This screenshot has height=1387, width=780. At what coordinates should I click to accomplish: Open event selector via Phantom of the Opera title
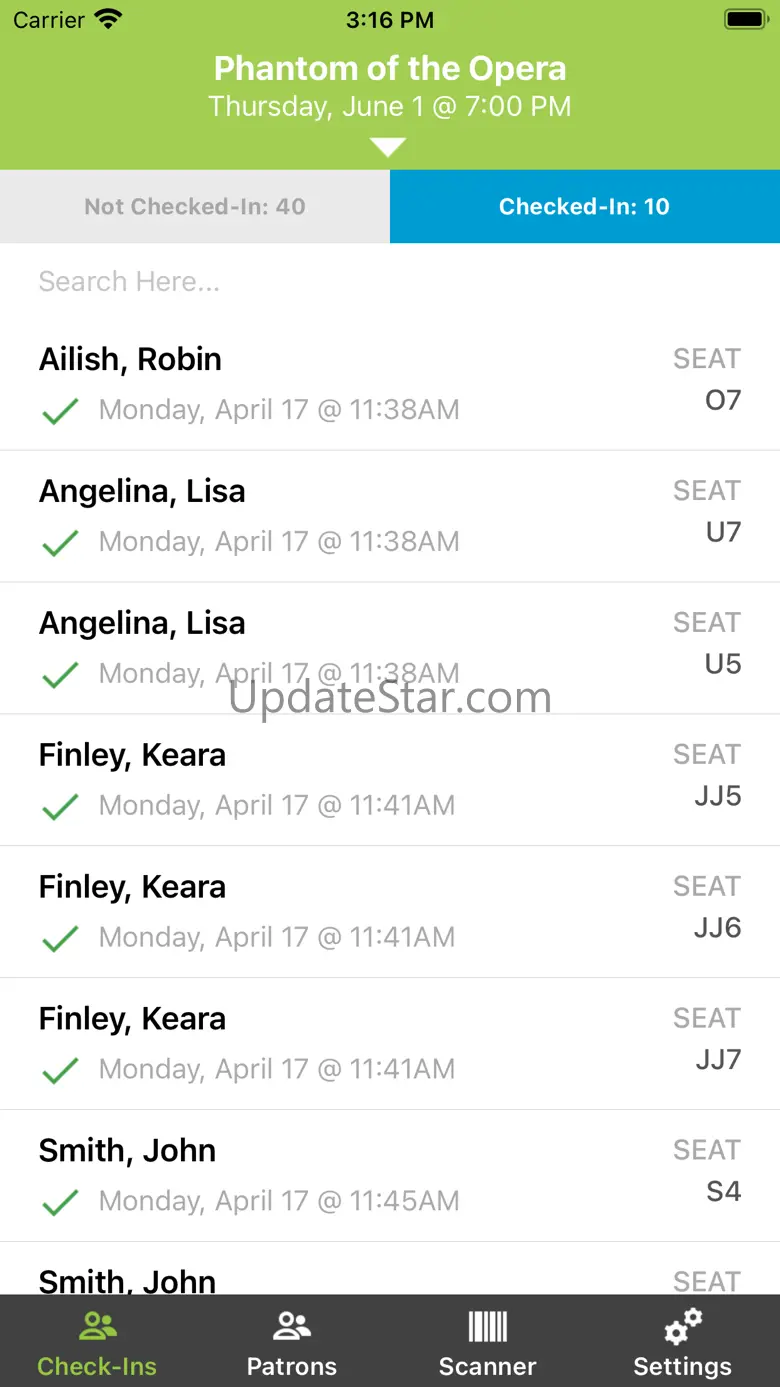coord(390,68)
